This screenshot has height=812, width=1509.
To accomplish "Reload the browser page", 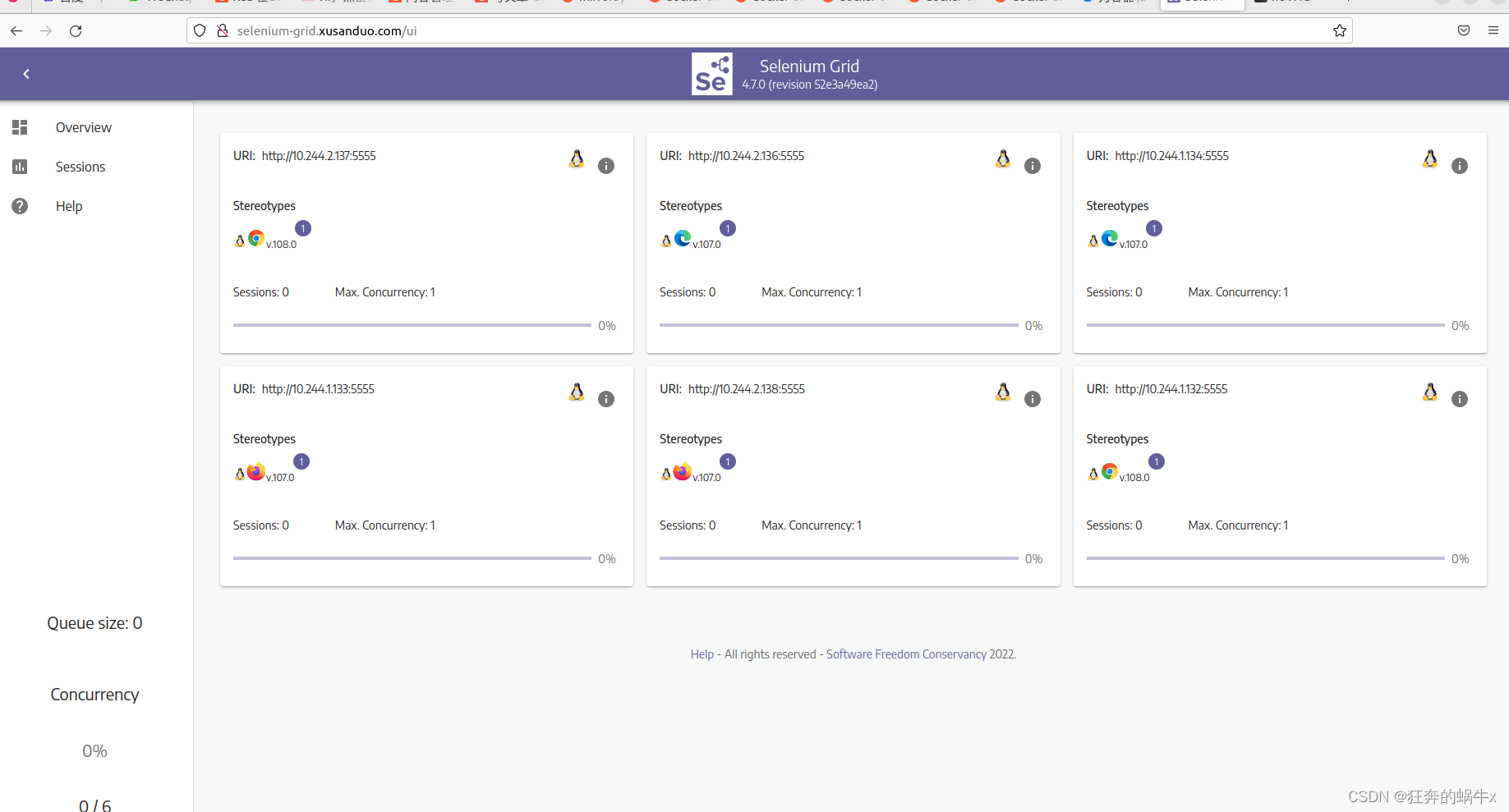I will point(76,31).
